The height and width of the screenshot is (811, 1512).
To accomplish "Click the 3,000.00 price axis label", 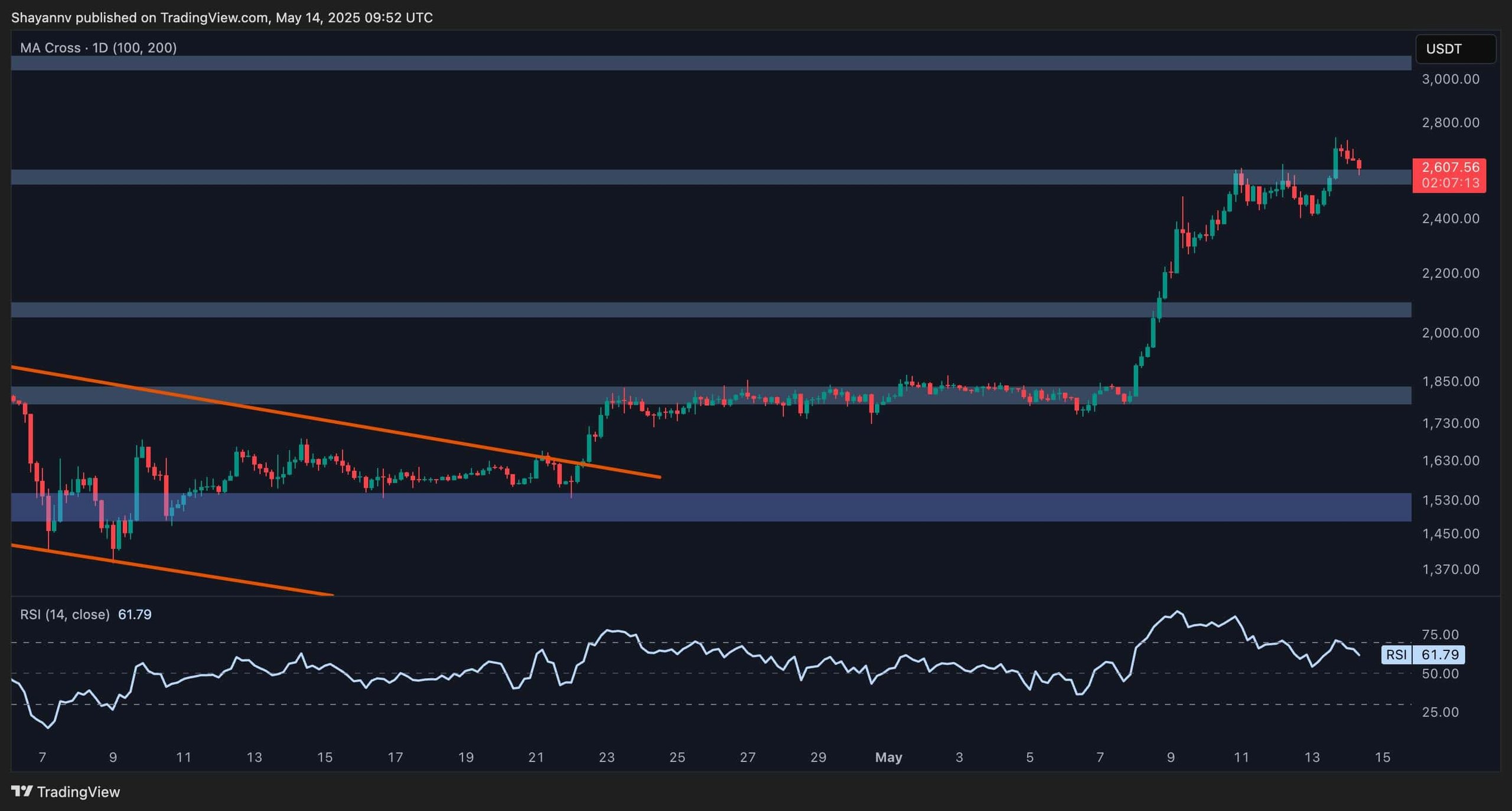I will click(x=1450, y=79).
